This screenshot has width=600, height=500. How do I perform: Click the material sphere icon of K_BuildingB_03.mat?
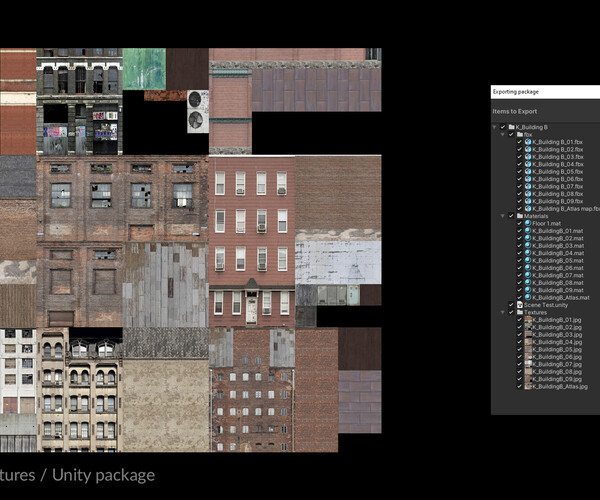pos(528,246)
